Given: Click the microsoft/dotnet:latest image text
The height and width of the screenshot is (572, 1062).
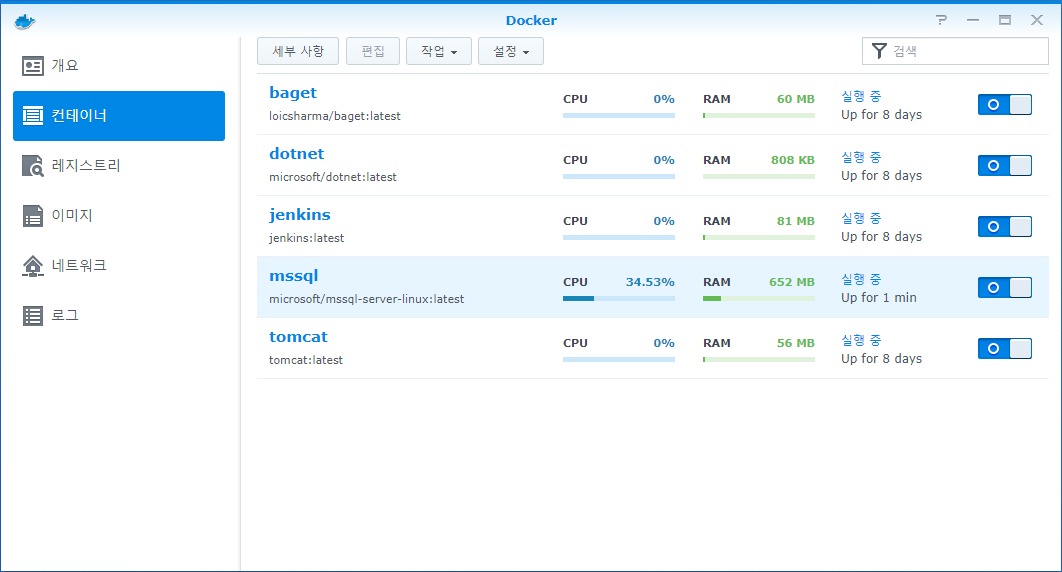Looking at the screenshot, I should 333,177.
